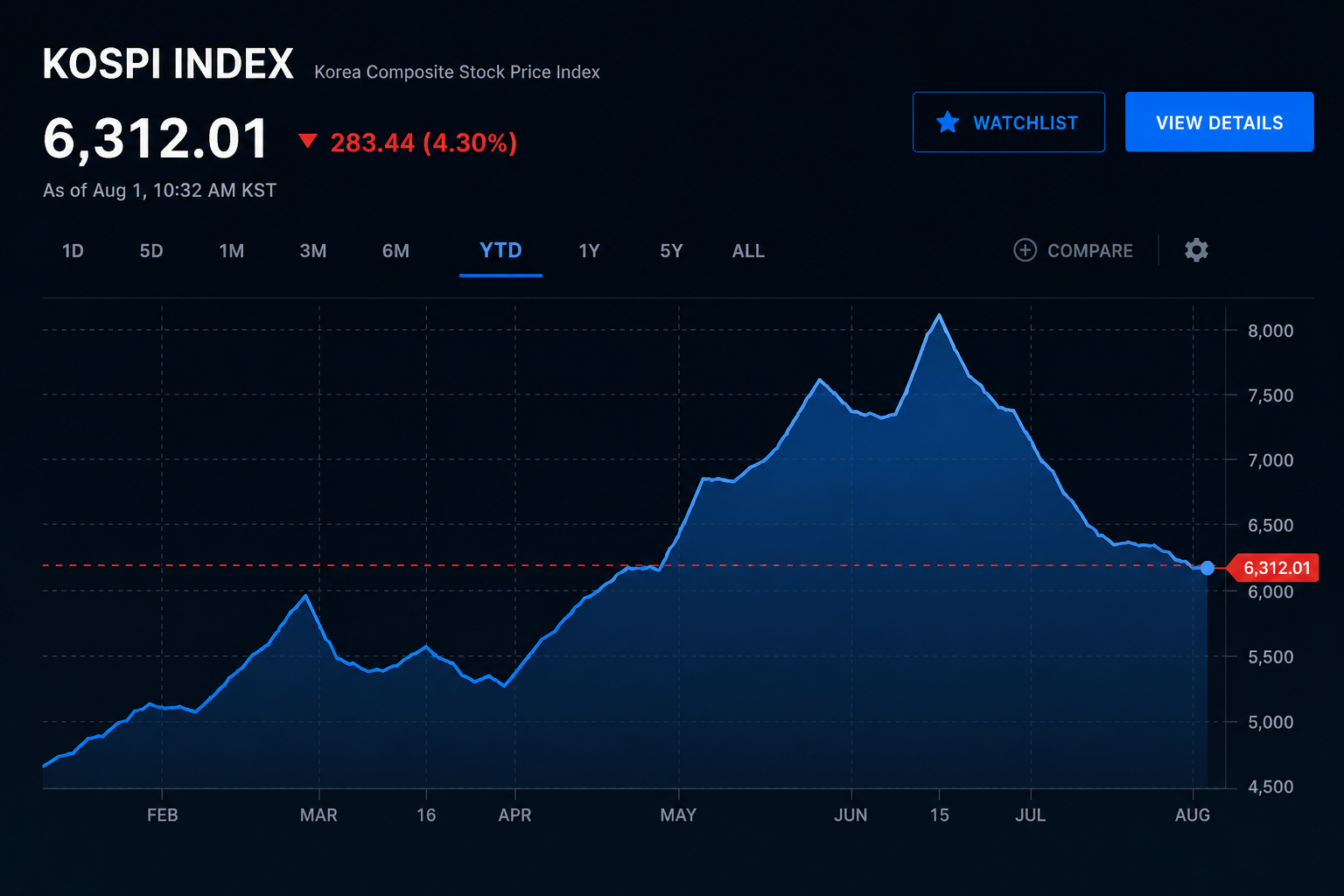Click the red 6,312.01 price tag
Image resolution: width=1344 pixels, height=896 pixels.
click(1274, 568)
